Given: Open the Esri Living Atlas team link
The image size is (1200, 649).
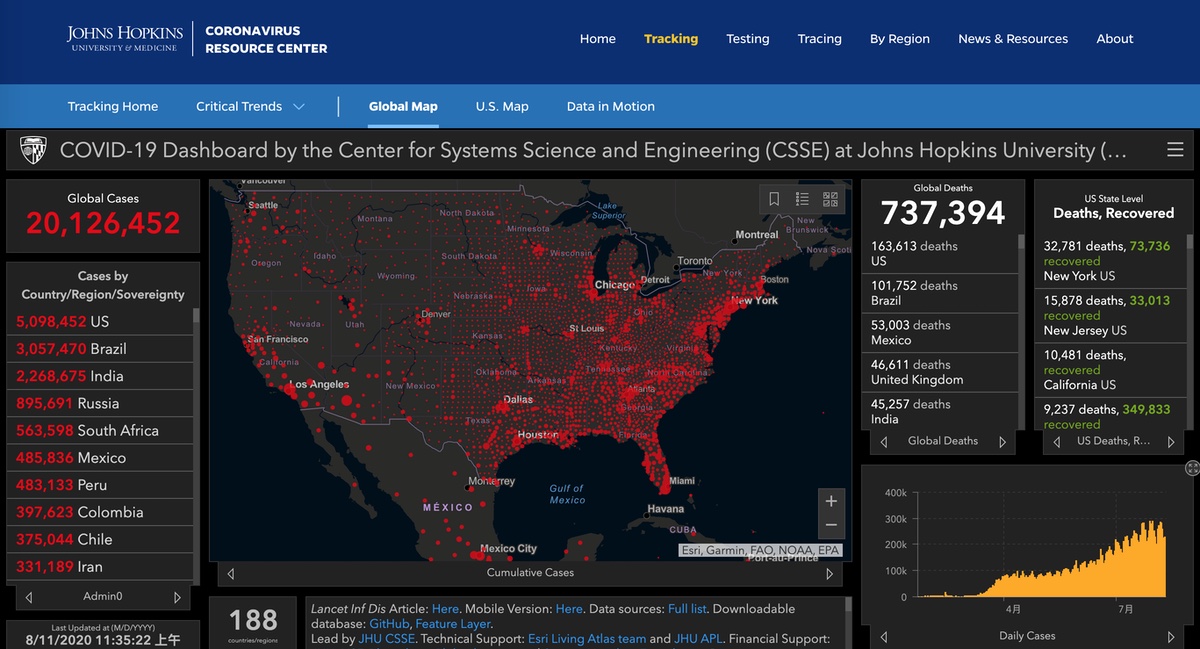Looking at the screenshot, I should [587, 638].
